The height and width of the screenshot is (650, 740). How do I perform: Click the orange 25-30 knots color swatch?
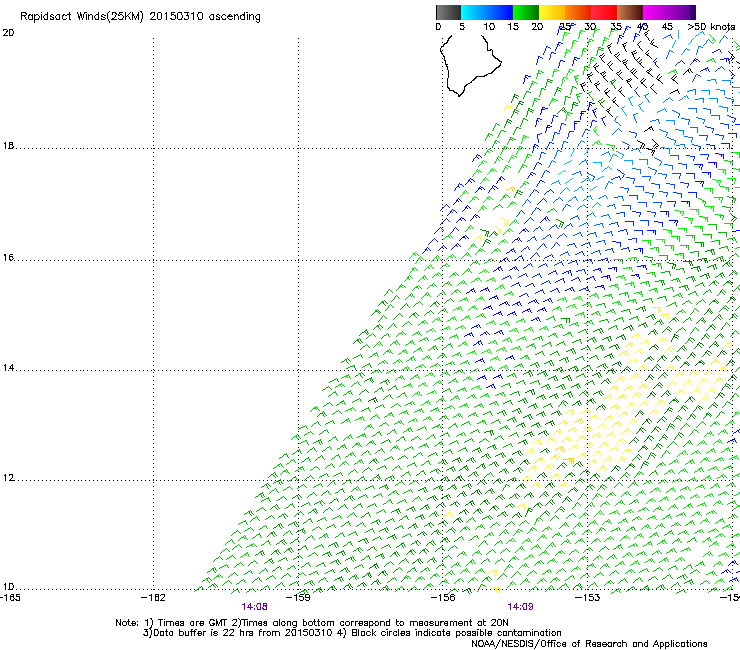pyautogui.click(x=578, y=12)
